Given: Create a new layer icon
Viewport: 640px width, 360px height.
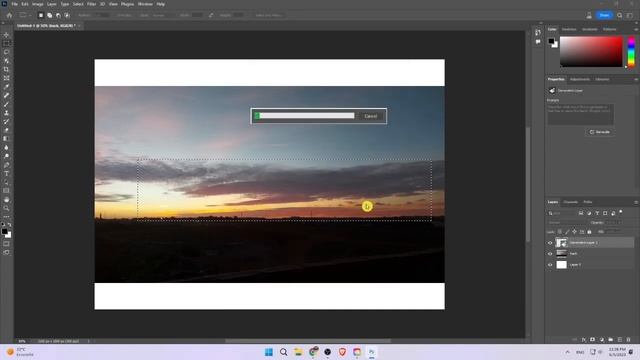Looking at the screenshot, I should (619, 340).
